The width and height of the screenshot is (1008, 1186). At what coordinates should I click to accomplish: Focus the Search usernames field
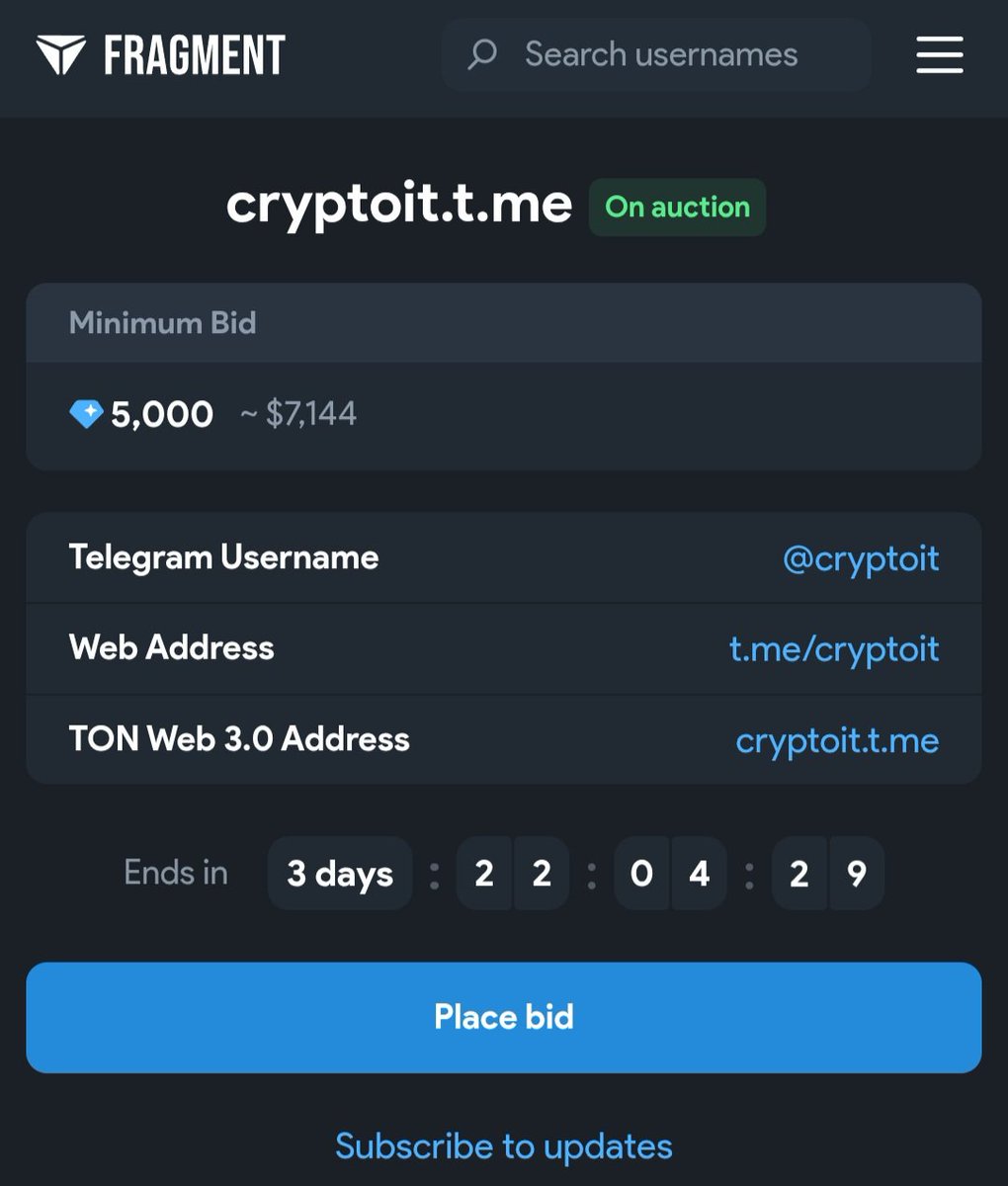(x=656, y=54)
